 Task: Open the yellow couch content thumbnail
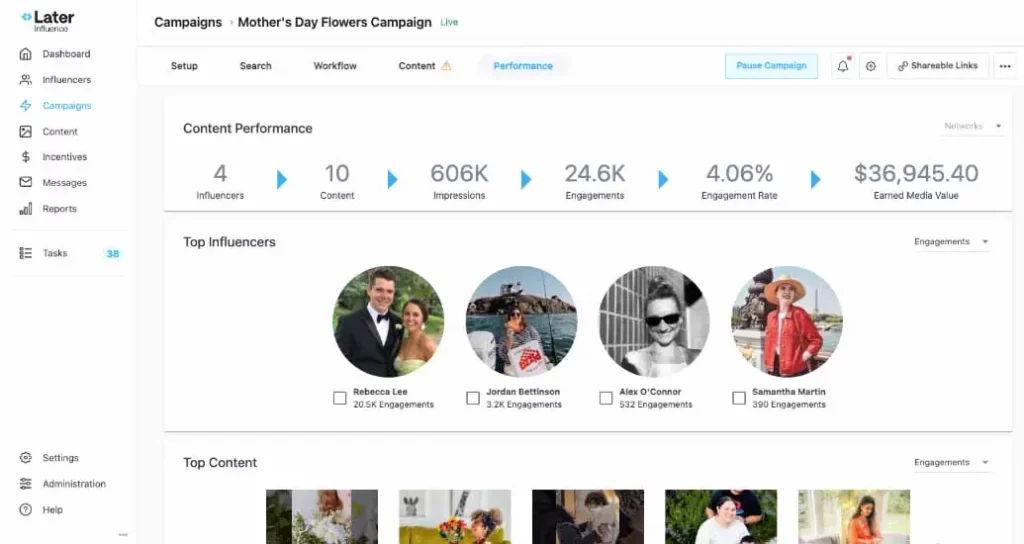click(455, 517)
